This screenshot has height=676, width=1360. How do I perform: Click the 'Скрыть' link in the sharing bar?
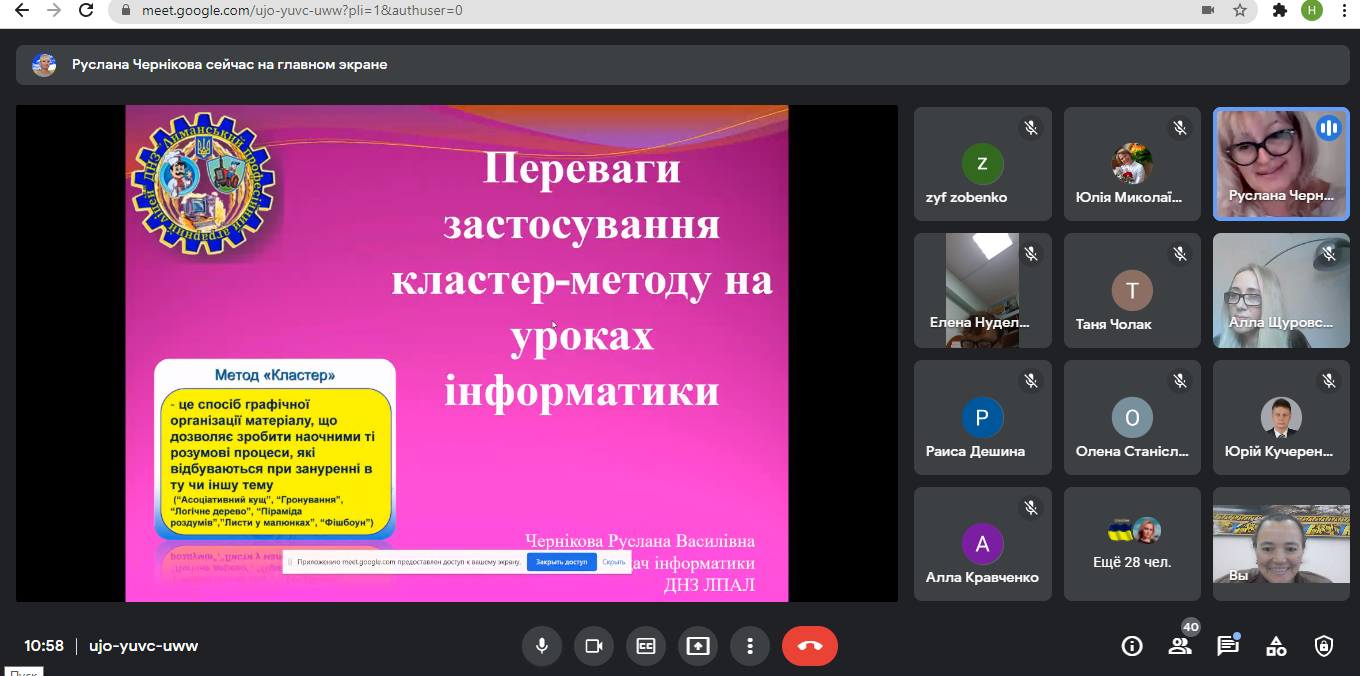(614, 562)
